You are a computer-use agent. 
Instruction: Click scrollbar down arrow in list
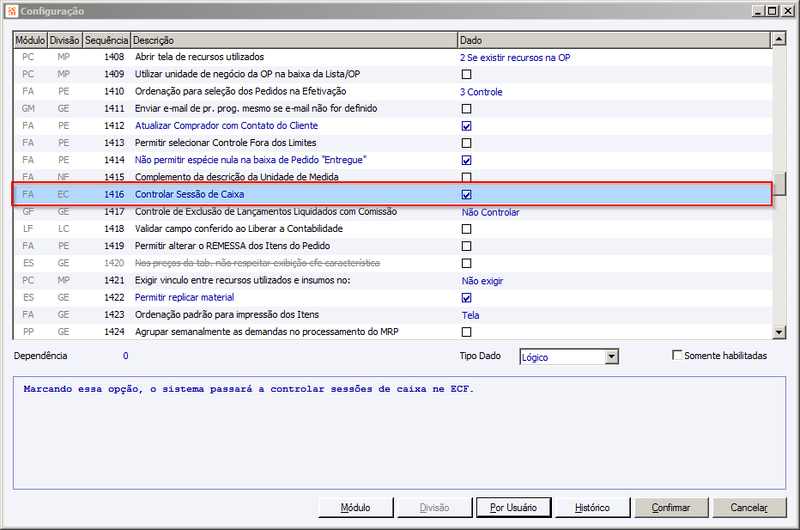(x=779, y=332)
